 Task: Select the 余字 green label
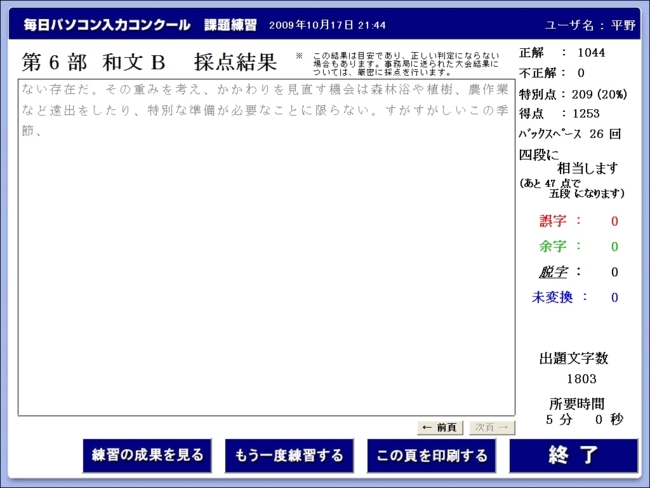click(553, 246)
